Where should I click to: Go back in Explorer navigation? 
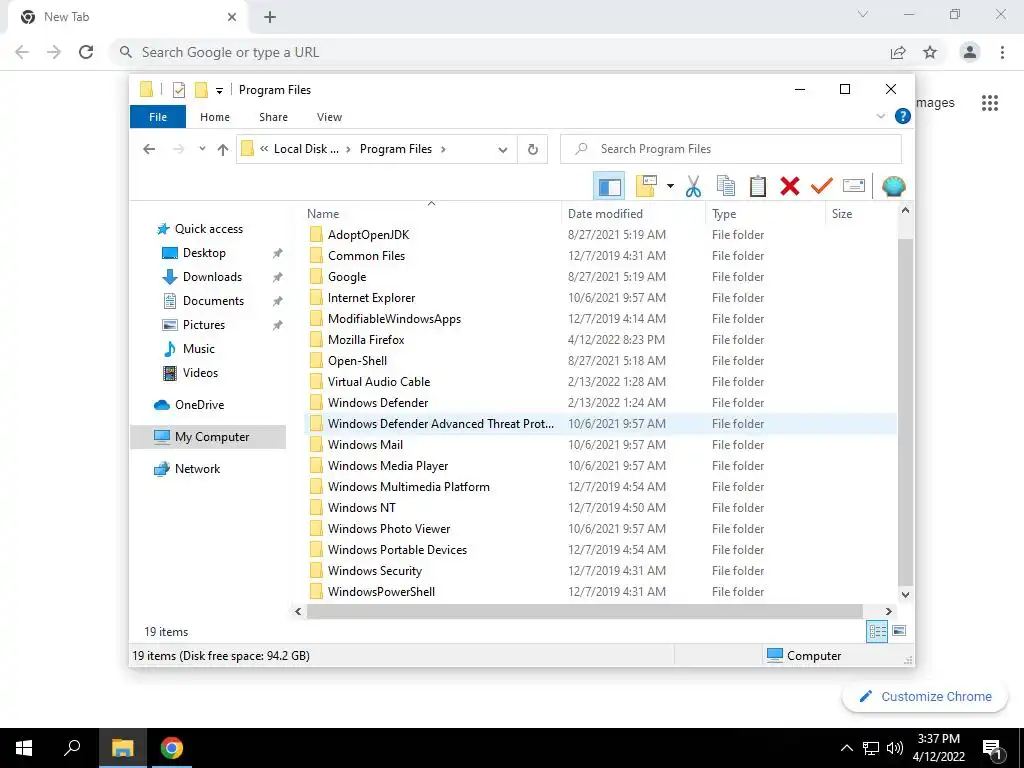point(149,149)
